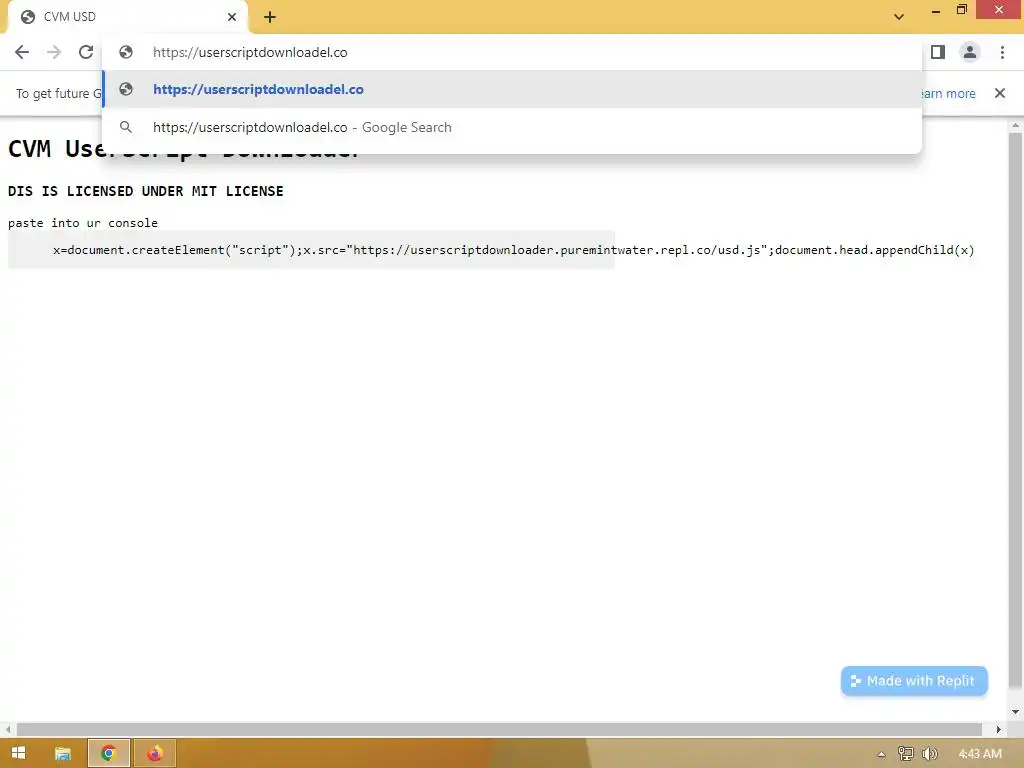
Task: Open a new tab with the plus button
Action: (x=270, y=17)
